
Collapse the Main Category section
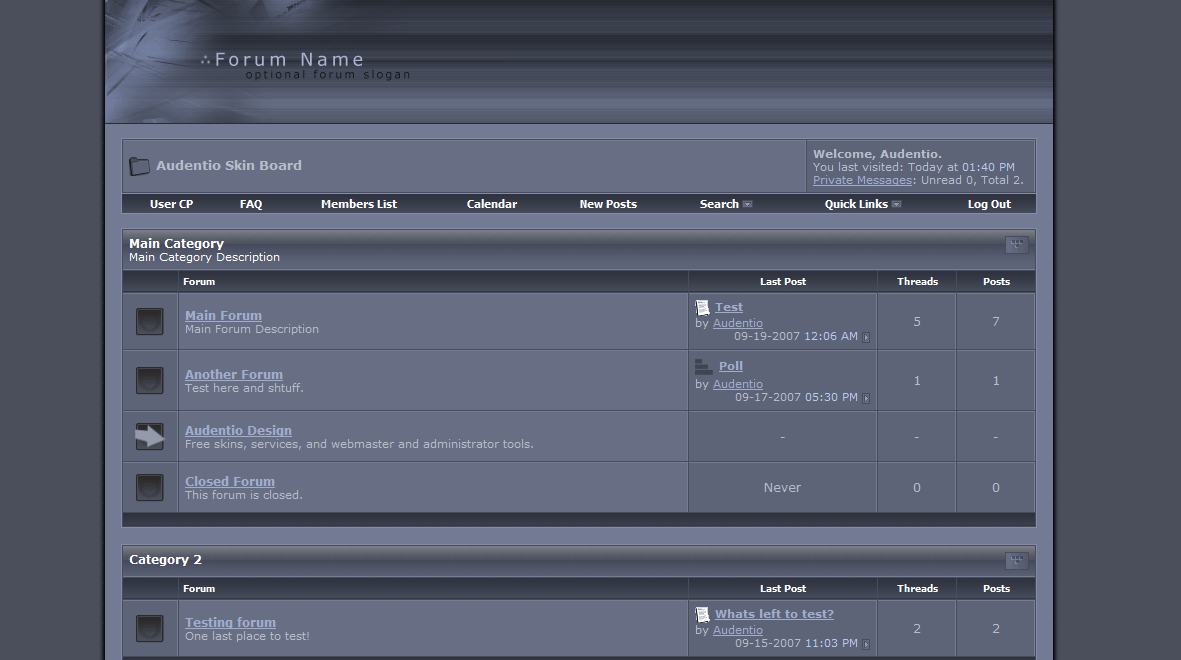[1016, 245]
